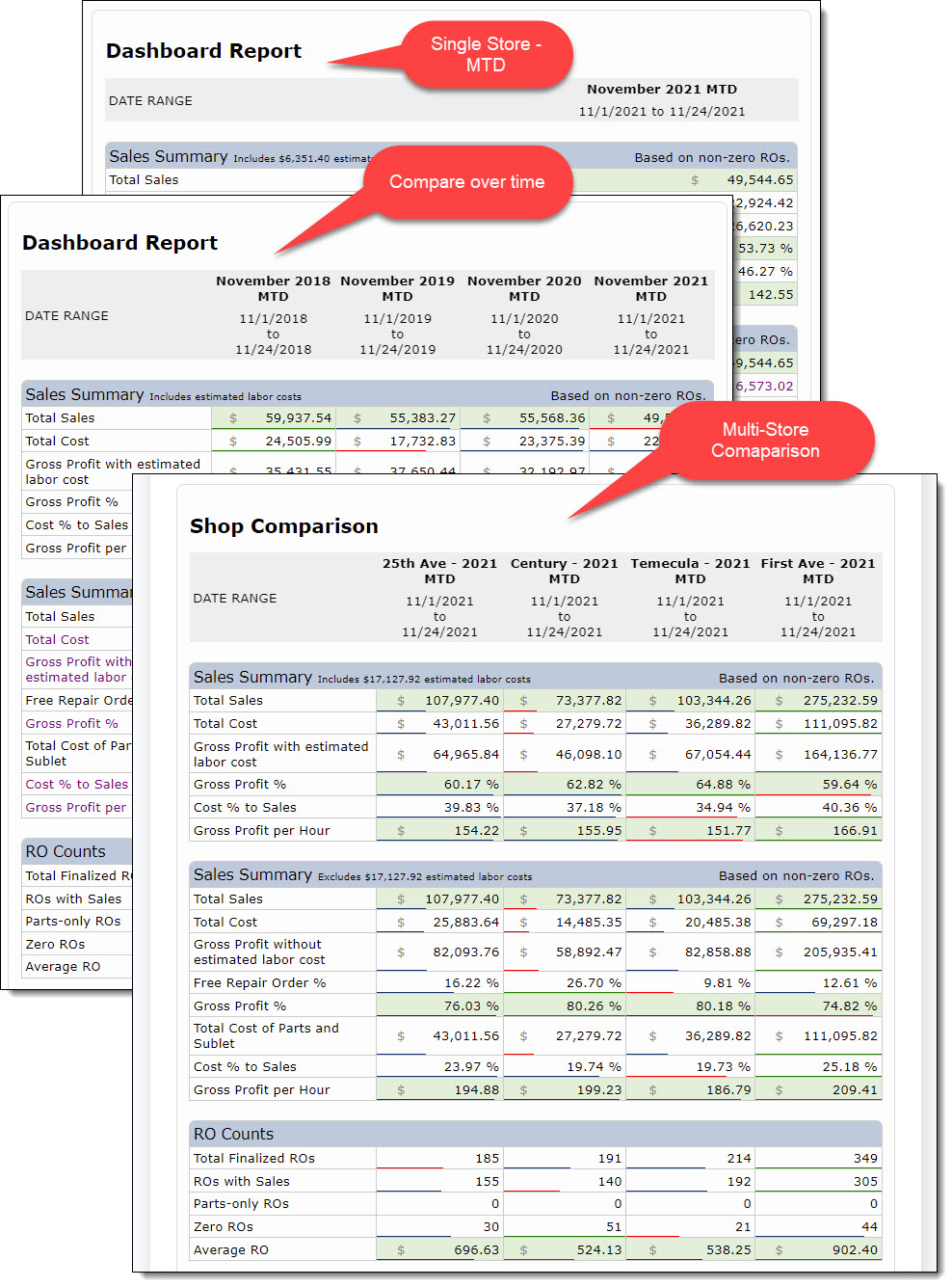Click the Free Repair Order % row label
Image resolution: width=952 pixels, height=1287 pixels.
pos(259,983)
